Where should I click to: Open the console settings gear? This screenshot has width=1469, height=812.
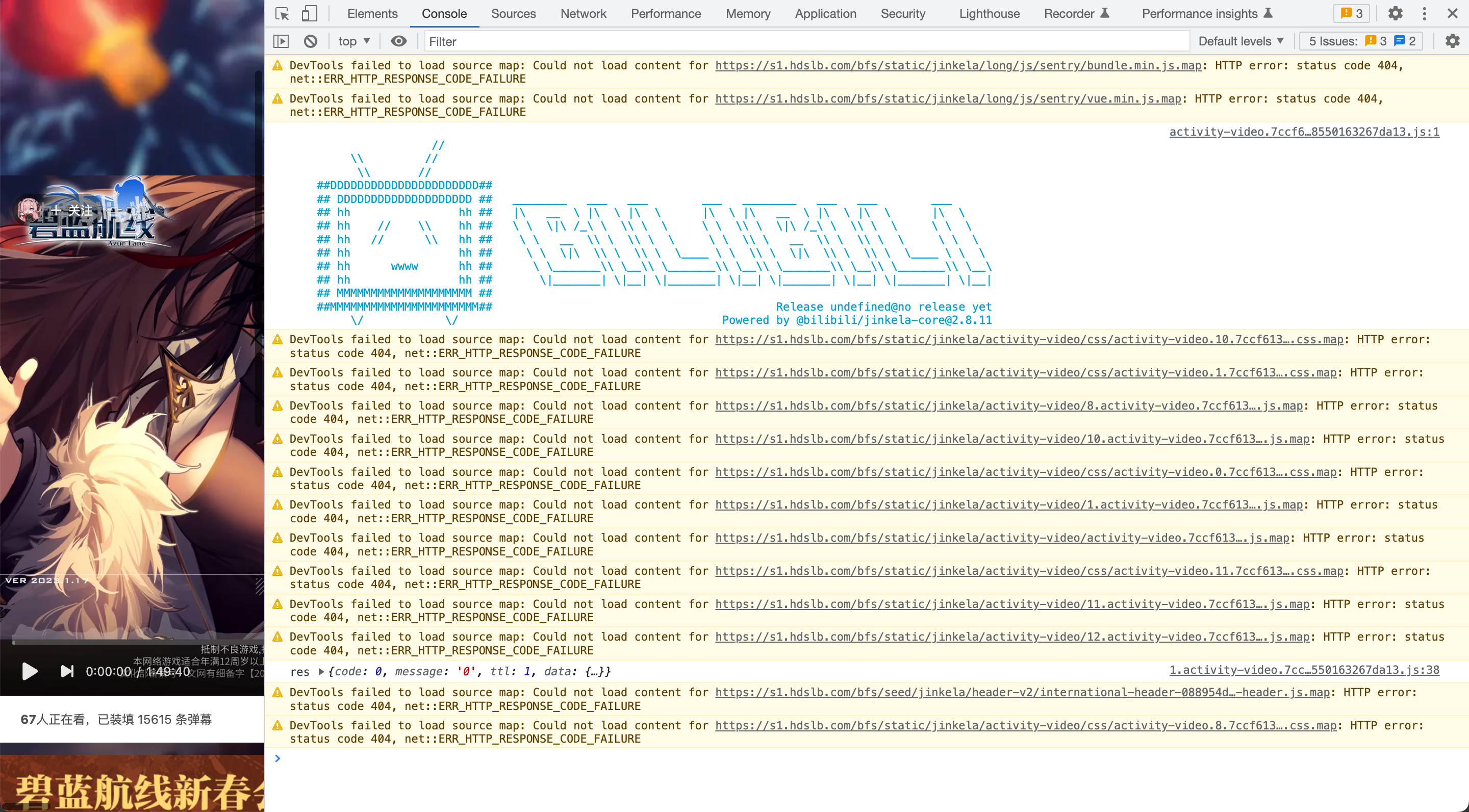pos(1452,40)
